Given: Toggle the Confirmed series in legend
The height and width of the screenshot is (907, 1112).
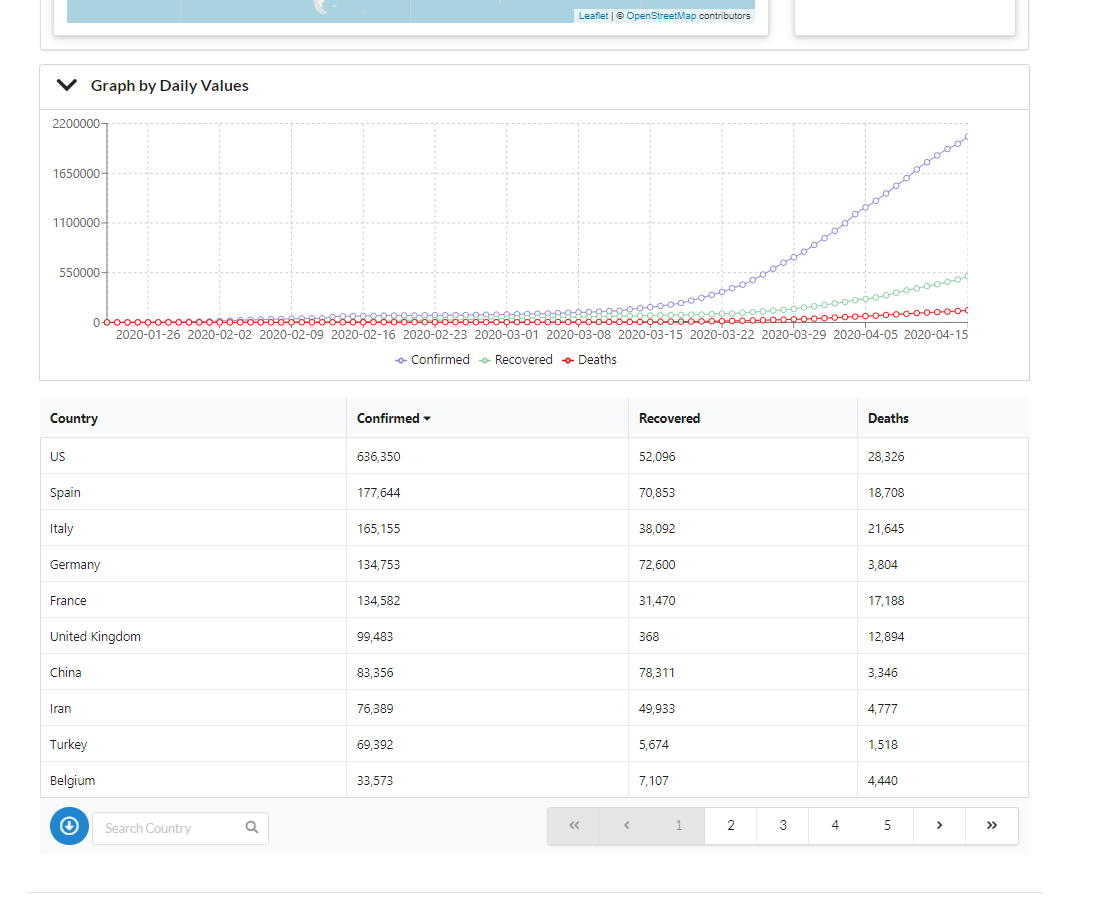Looking at the screenshot, I should [x=433, y=360].
